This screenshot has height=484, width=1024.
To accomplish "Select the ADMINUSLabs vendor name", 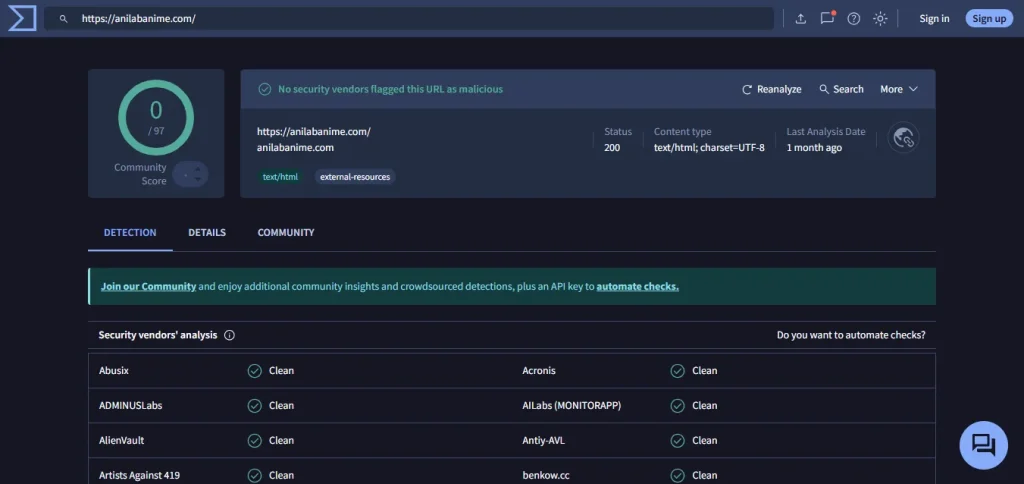I will (131, 406).
